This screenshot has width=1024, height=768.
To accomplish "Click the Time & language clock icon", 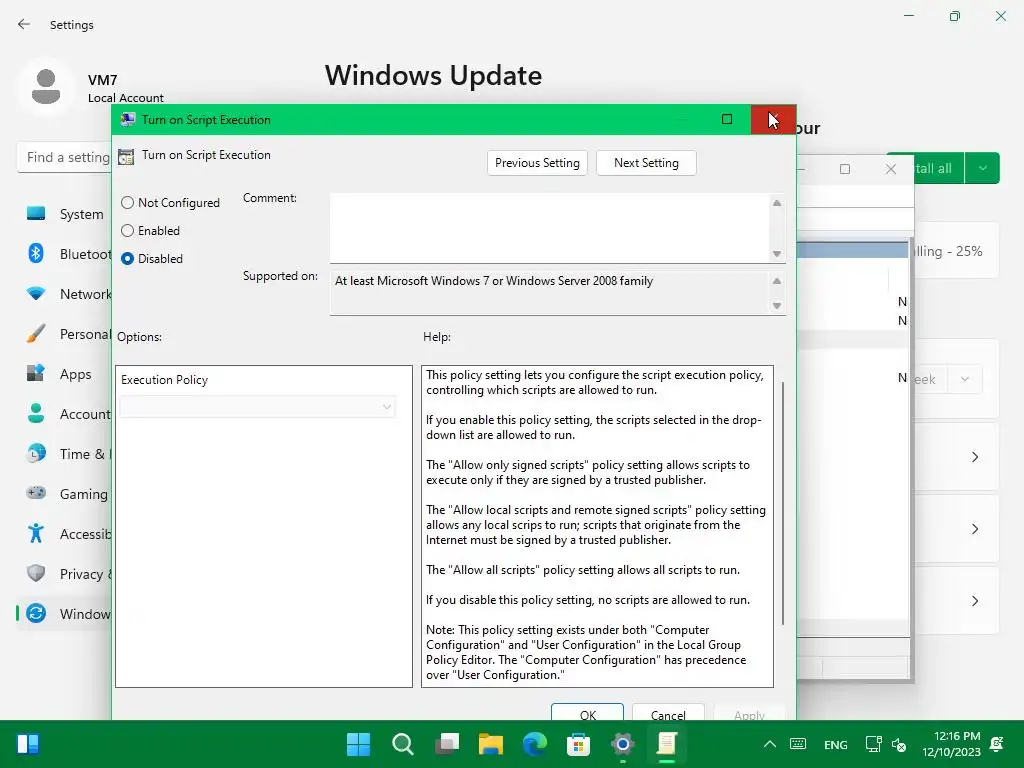I will (36, 453).
